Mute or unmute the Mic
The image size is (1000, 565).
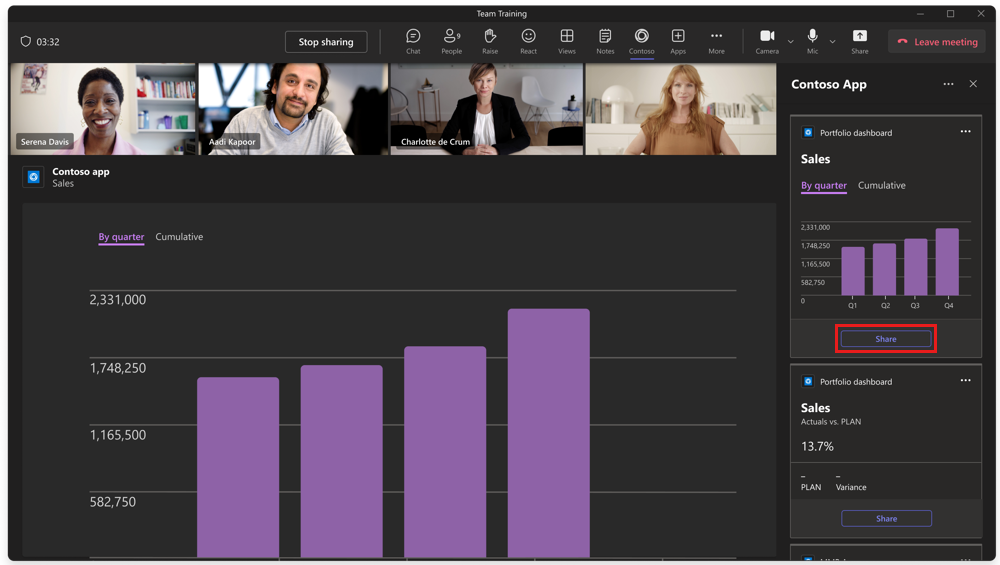(812, 41)
